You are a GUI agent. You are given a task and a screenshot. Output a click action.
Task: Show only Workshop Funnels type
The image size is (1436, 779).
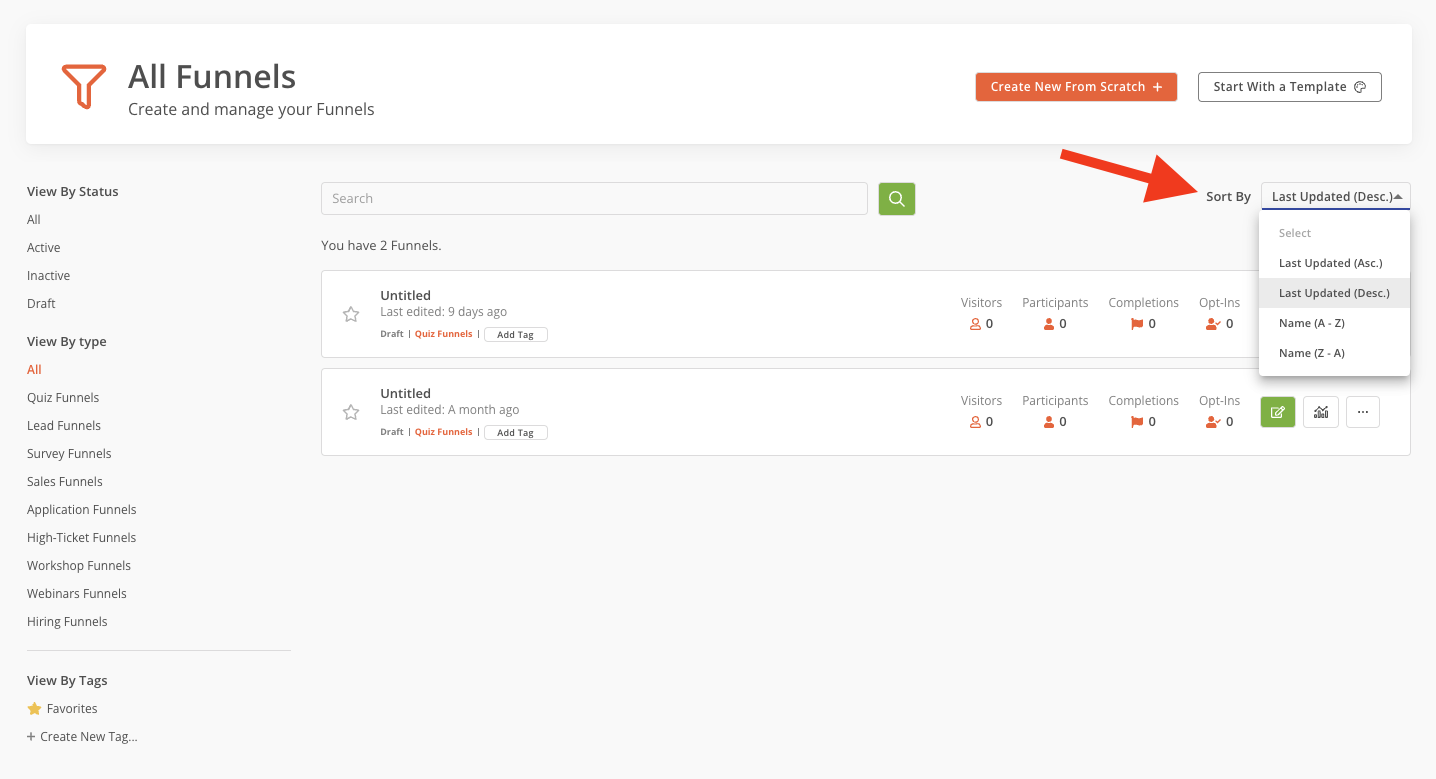[x=79, y=565]
